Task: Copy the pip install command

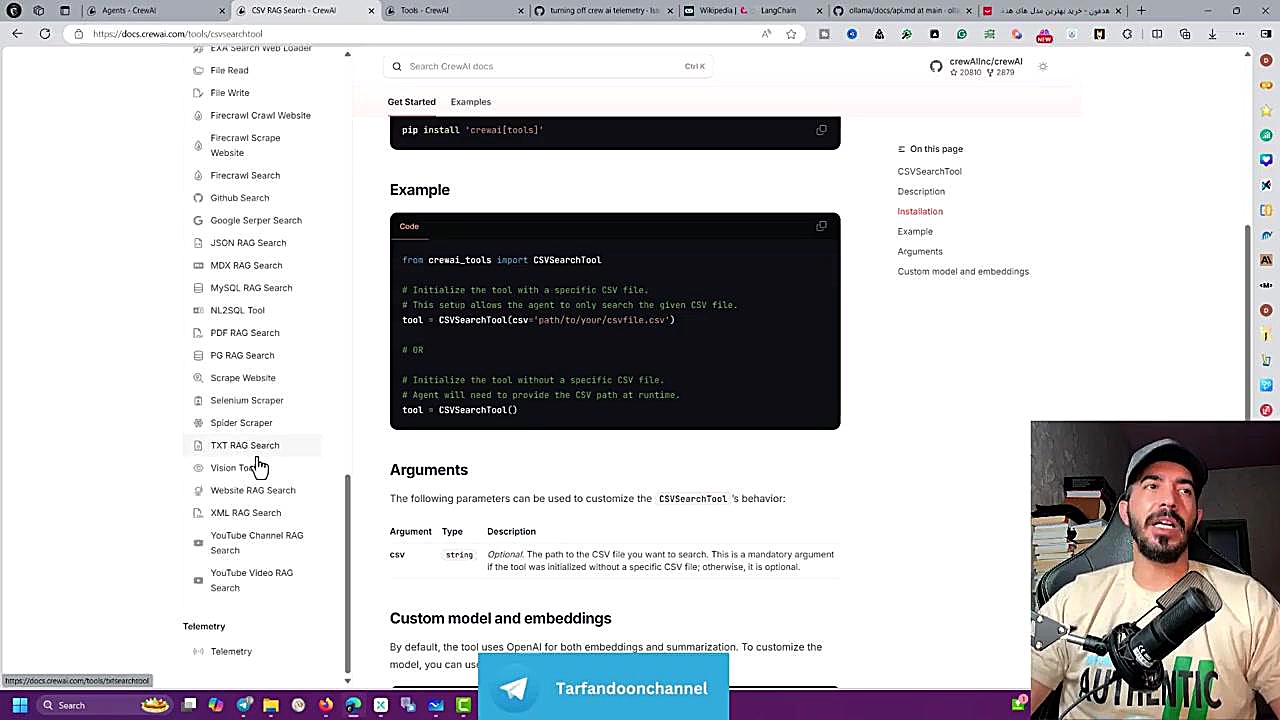Action: [821, 130]
